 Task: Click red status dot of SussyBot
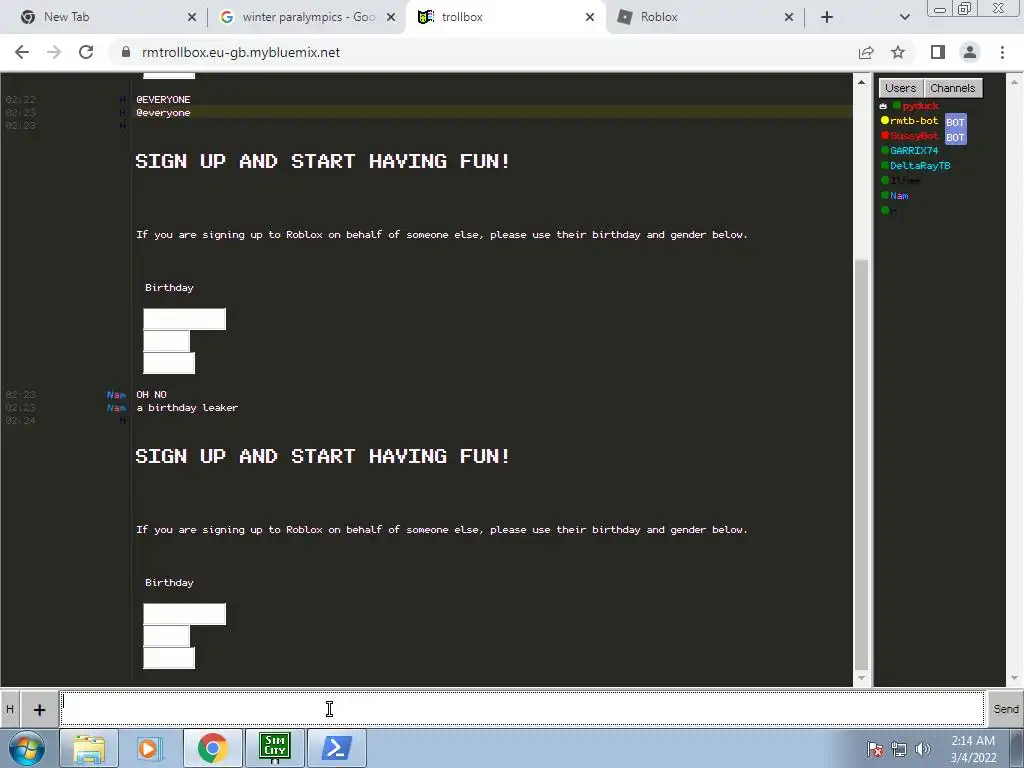885,135
